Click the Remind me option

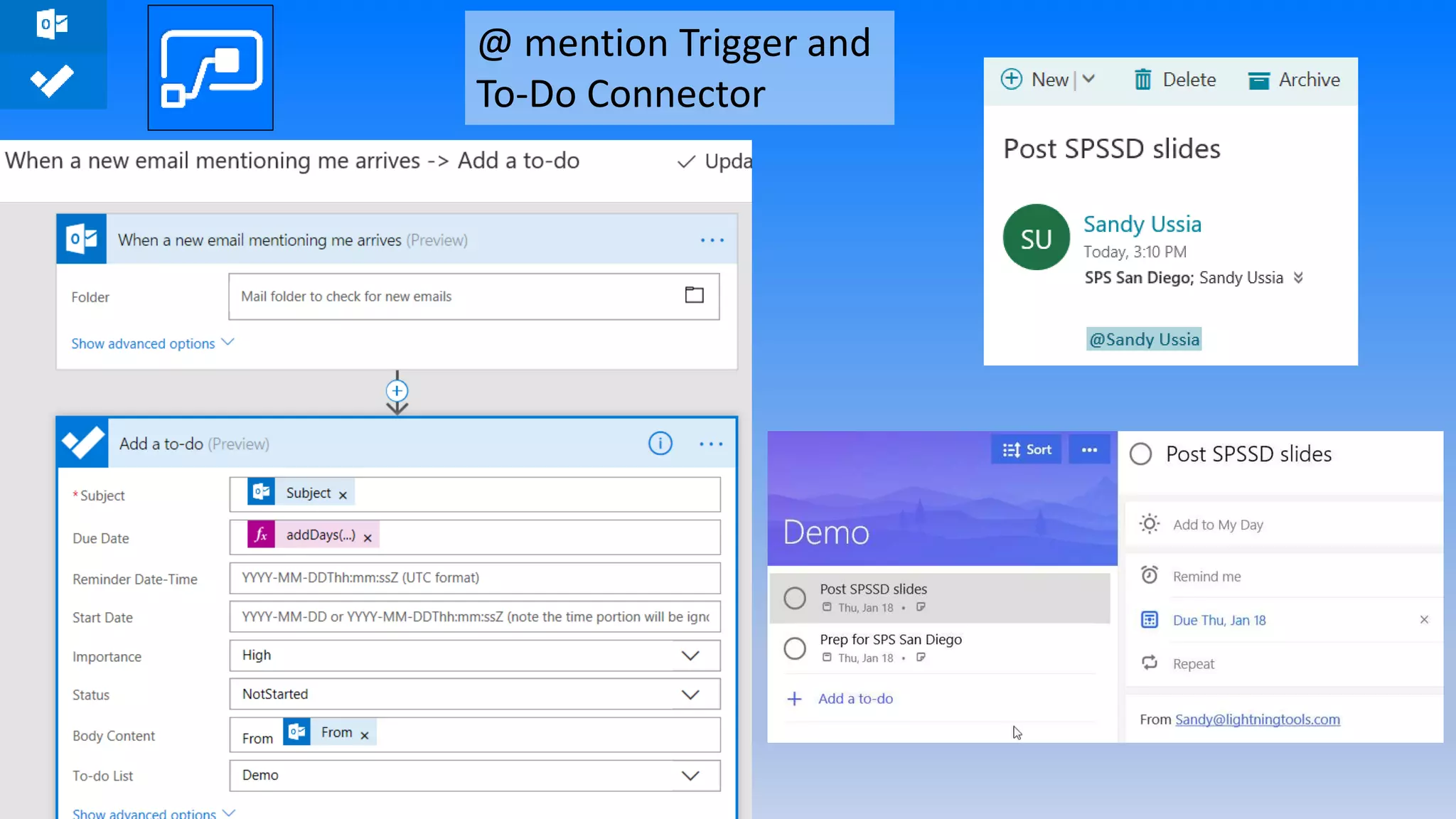1206,577
